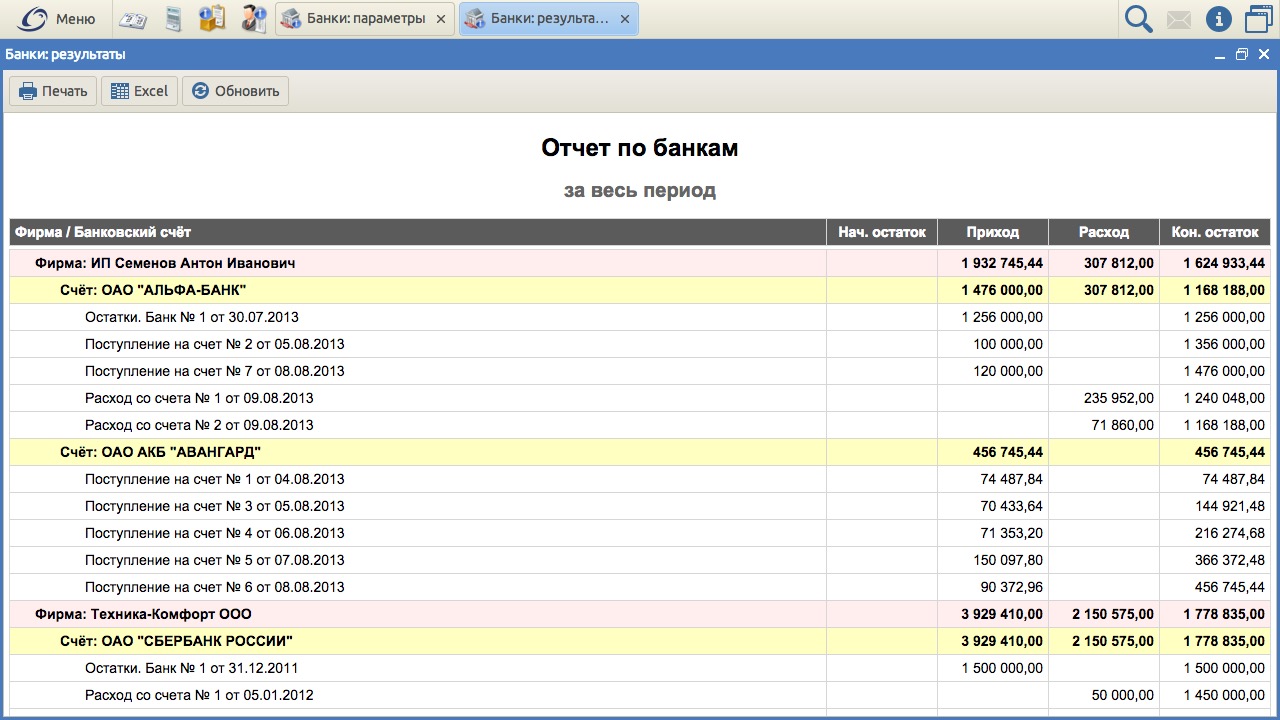Open the Меню main menu
Viewport: 1280px width, 720px height.
[56, 19]
